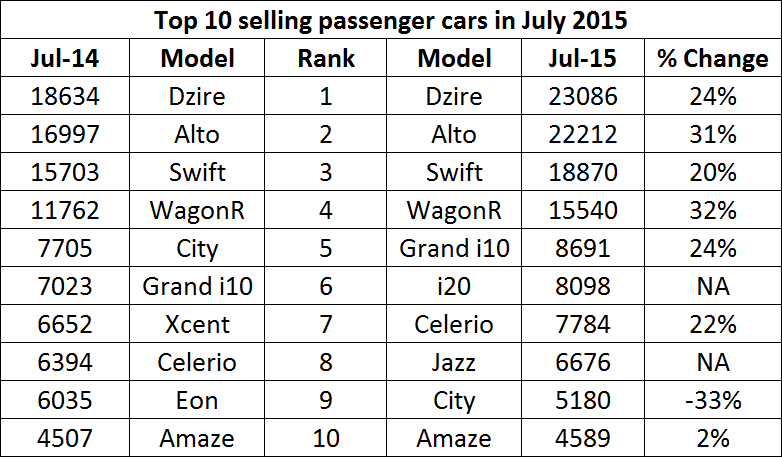Select the % Change column header

[x=713, y=58]
